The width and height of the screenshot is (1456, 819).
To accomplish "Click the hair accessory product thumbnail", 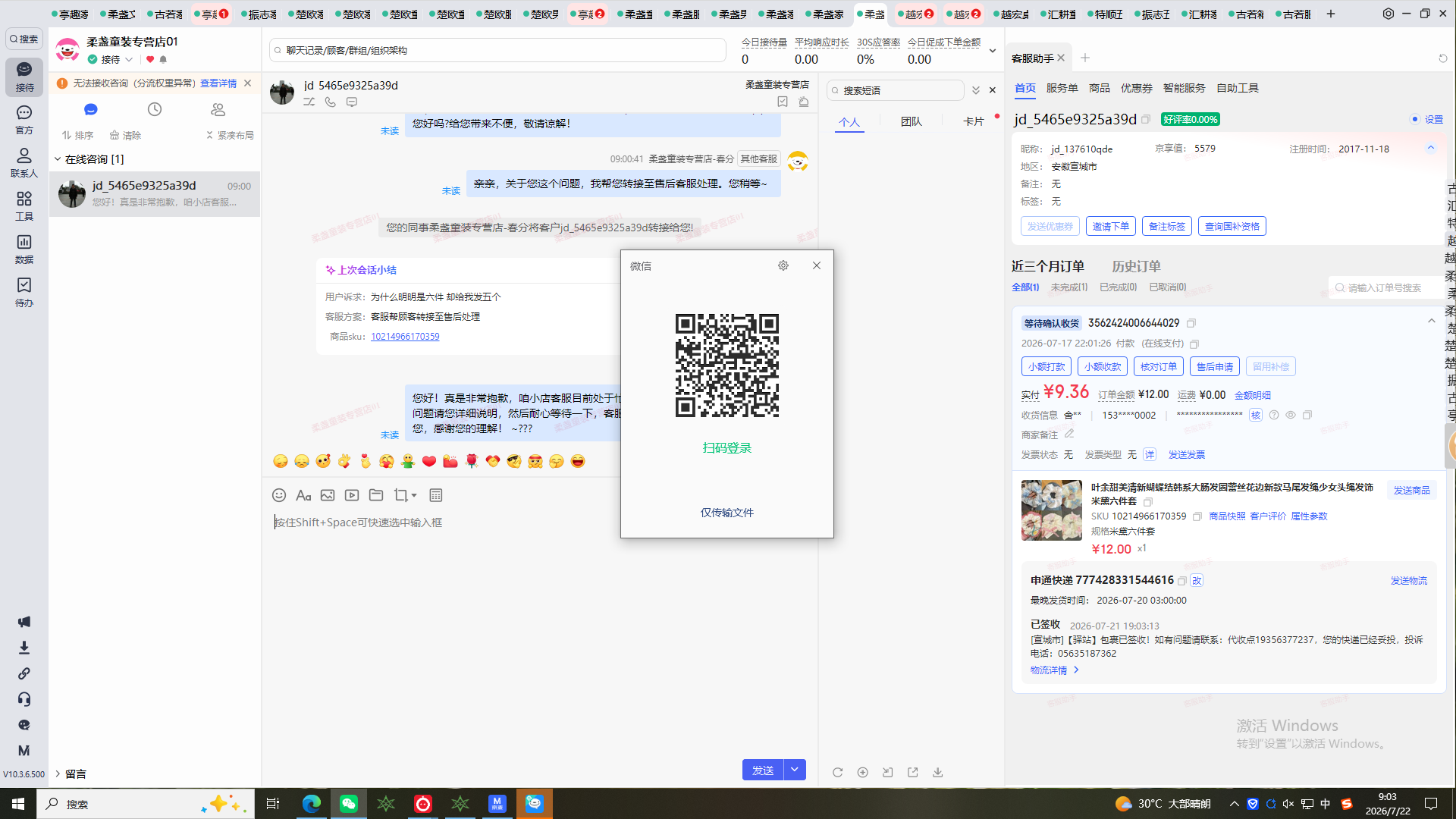I will pos(1052,510).
